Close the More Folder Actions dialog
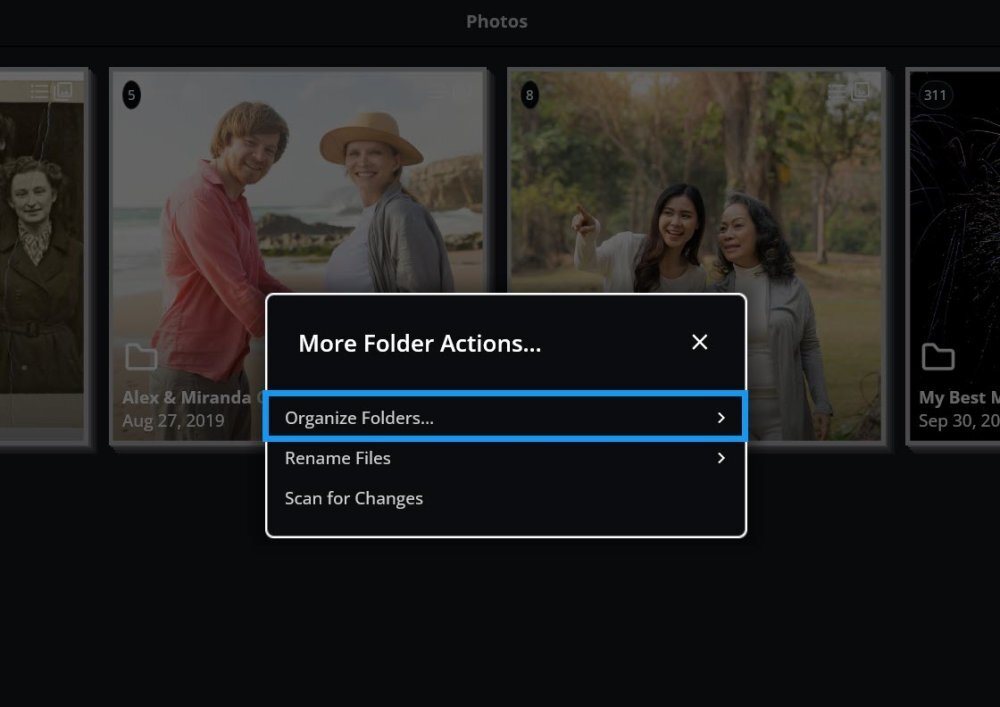The height and width of the screenshot is (707, 1000). coord(700,342)
